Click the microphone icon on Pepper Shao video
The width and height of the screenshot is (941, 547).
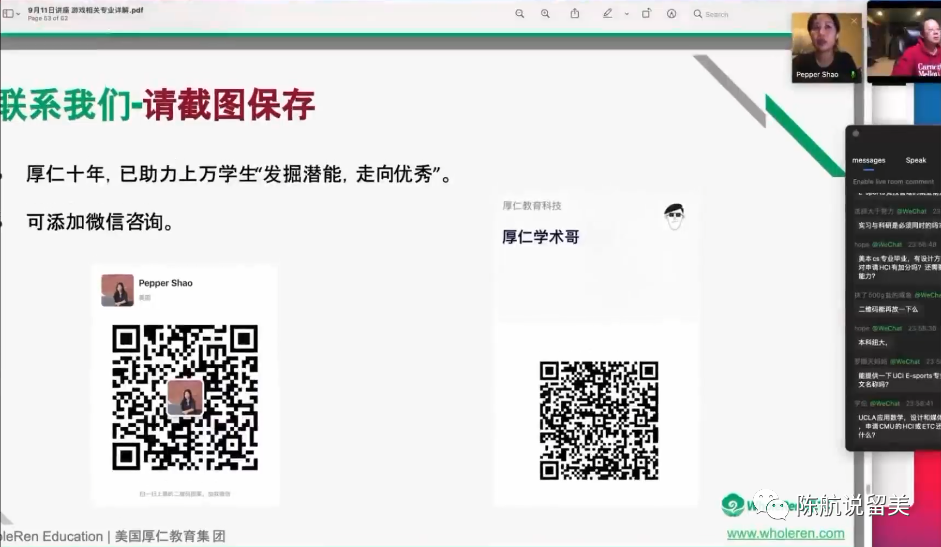[x=852, y=74]
